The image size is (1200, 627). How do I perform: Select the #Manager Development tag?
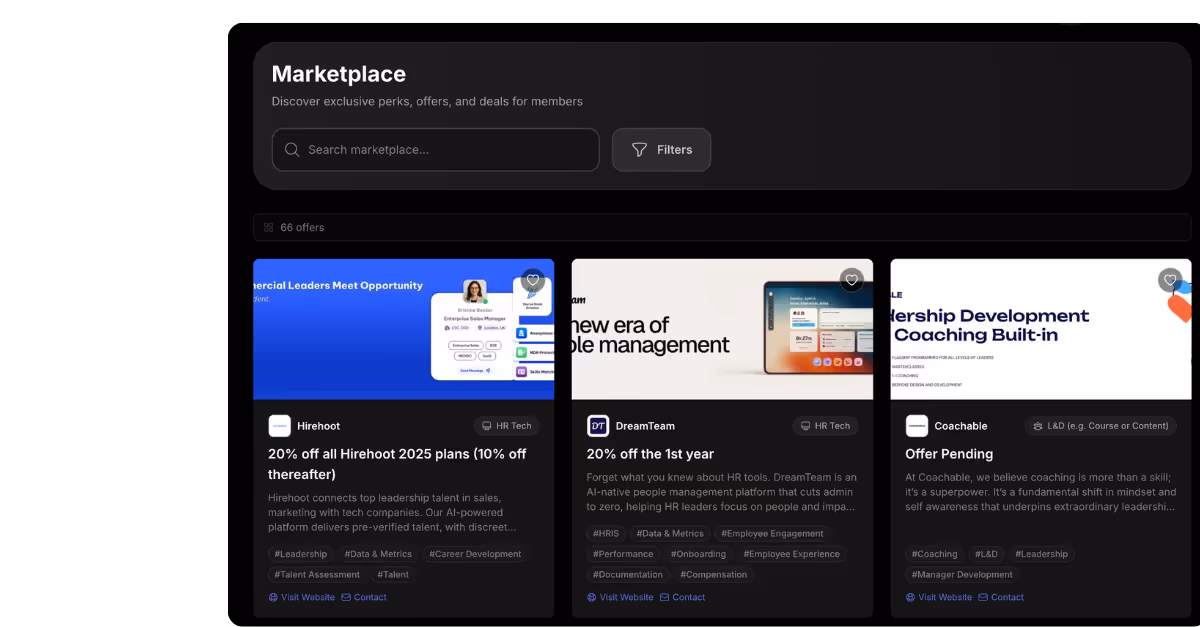point(962,575)
